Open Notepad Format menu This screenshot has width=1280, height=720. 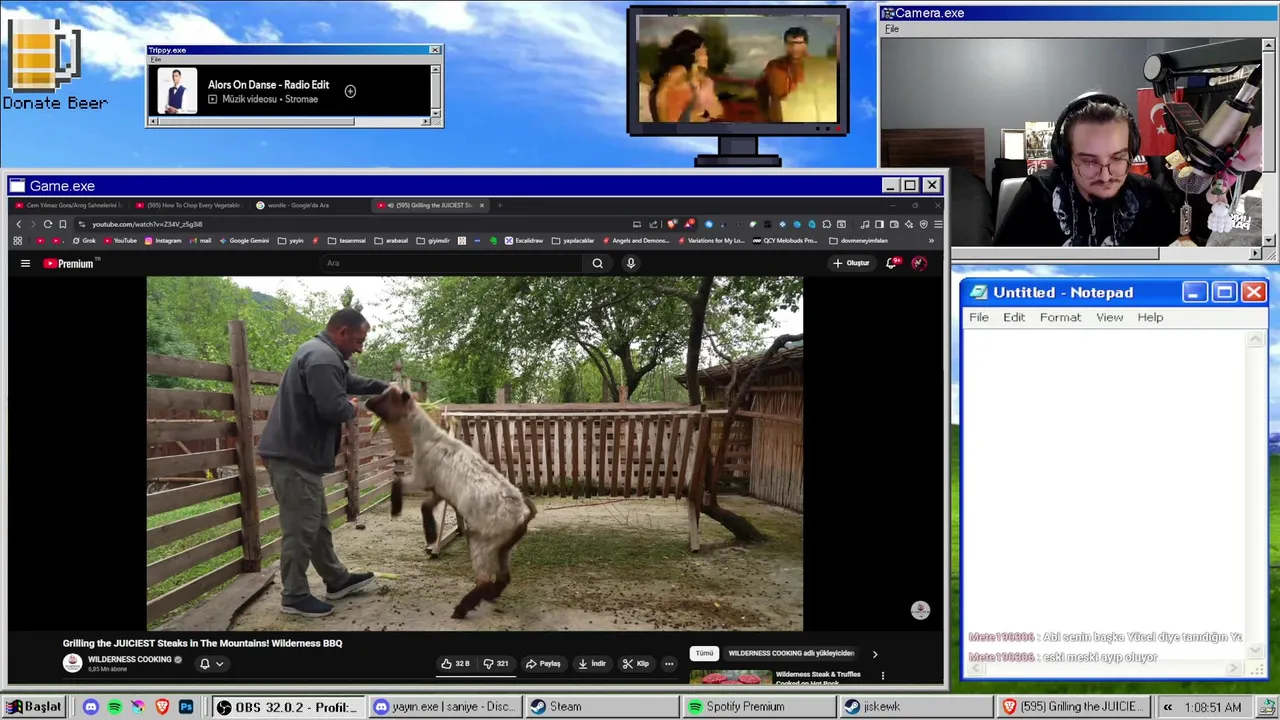[x=1060, y=317]
